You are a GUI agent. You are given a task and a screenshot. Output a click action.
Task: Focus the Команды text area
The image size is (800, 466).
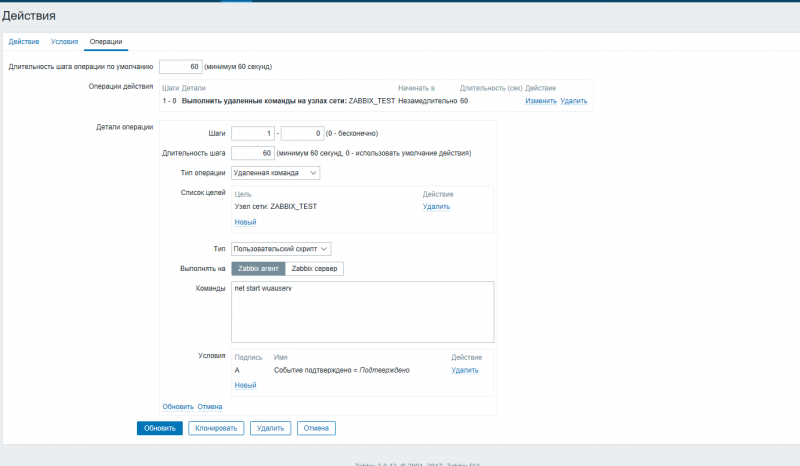coord(362,312)
